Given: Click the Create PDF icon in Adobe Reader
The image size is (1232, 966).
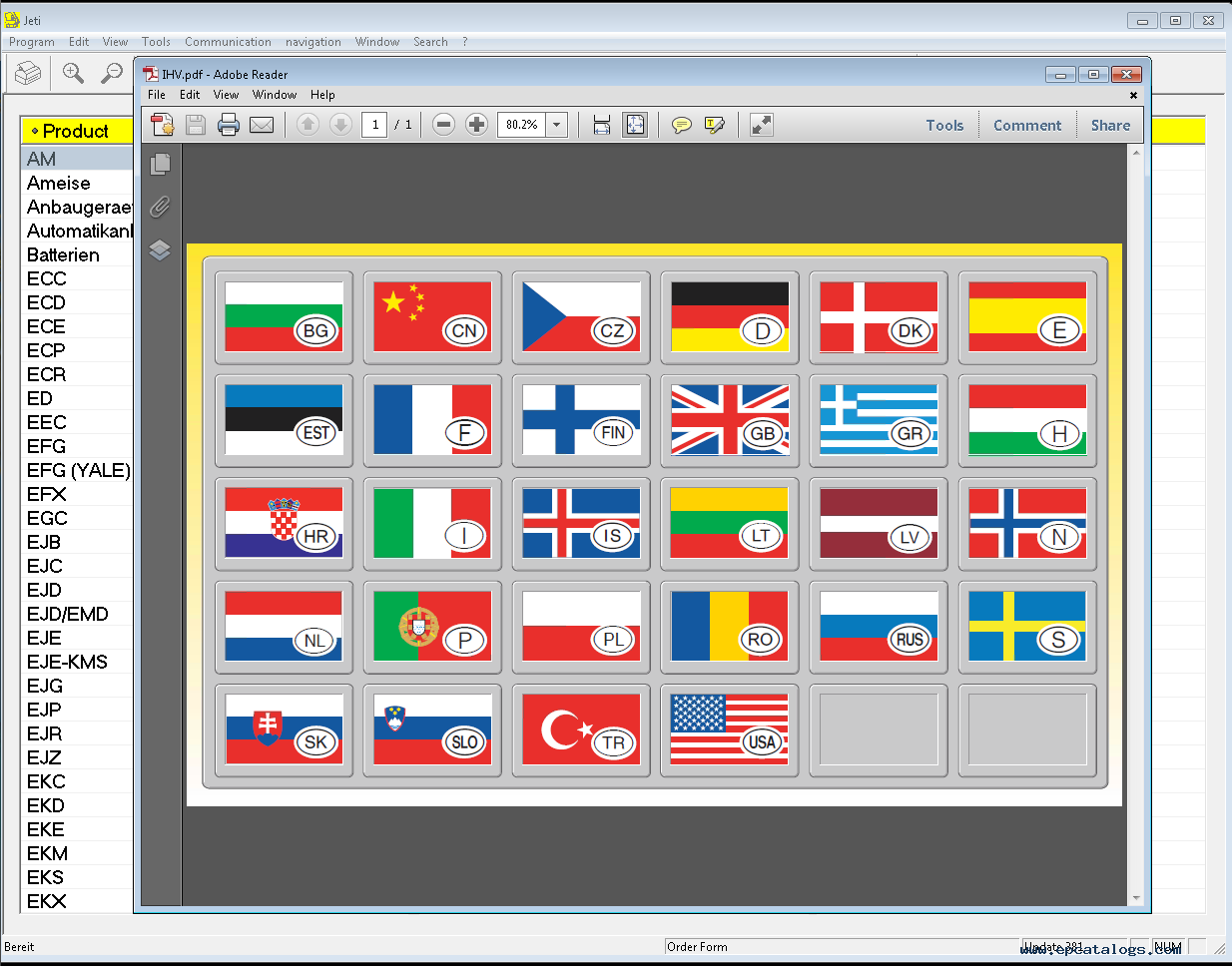Looking at the screenshot, I should tap(163, 125).
